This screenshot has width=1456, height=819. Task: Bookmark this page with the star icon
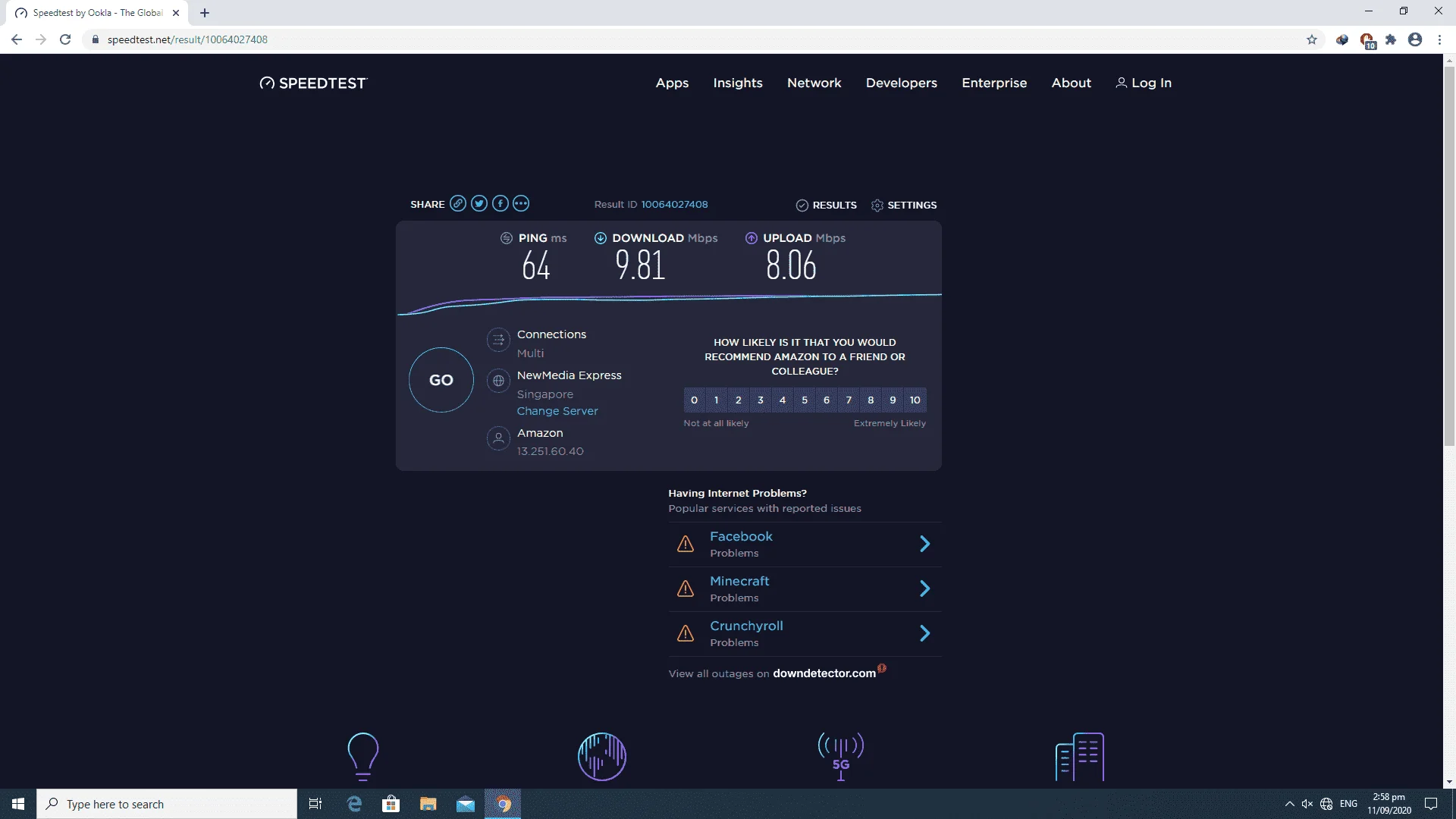coord(1312,39)
